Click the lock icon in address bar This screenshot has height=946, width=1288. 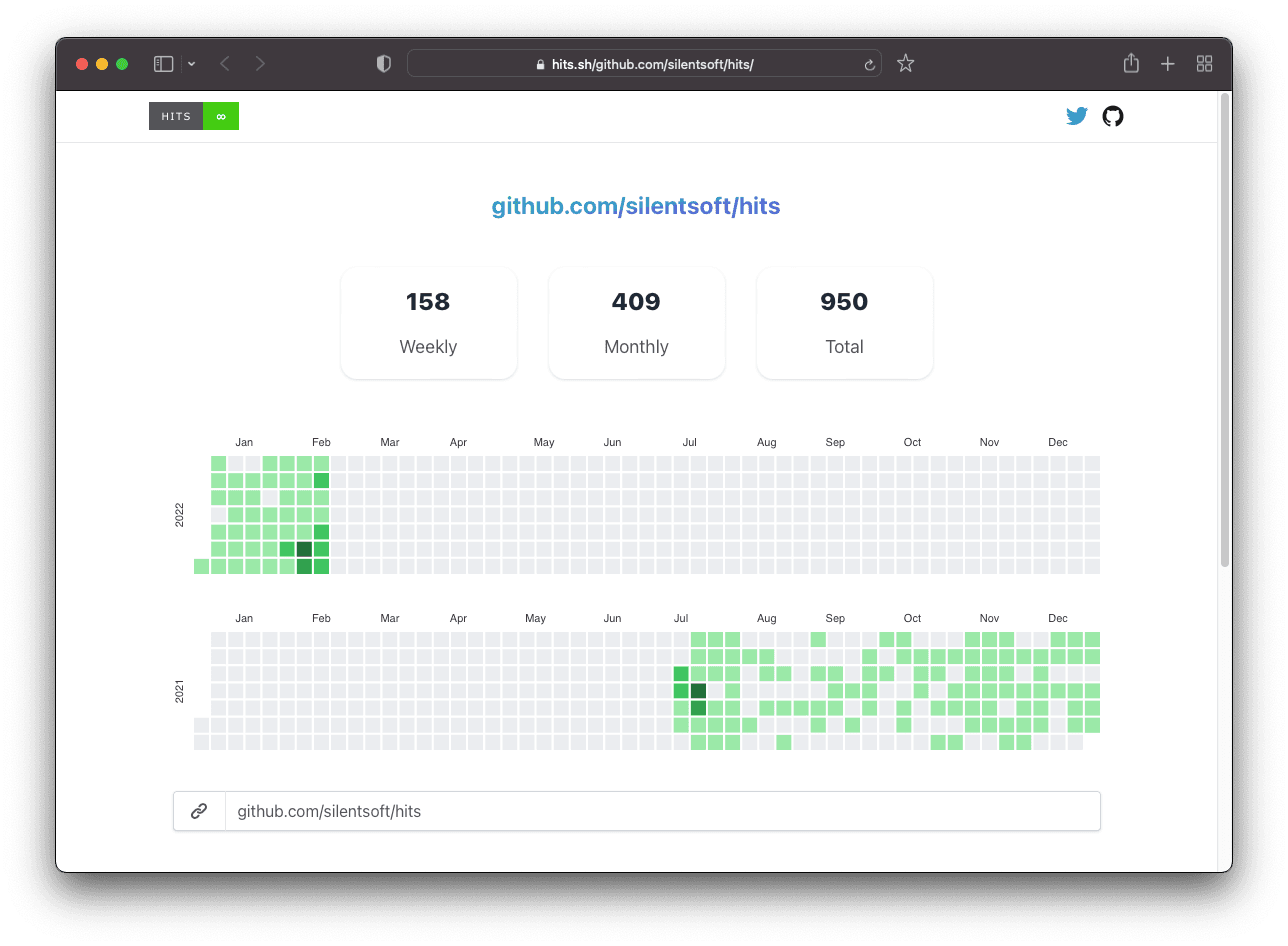(x=541, y=64)
